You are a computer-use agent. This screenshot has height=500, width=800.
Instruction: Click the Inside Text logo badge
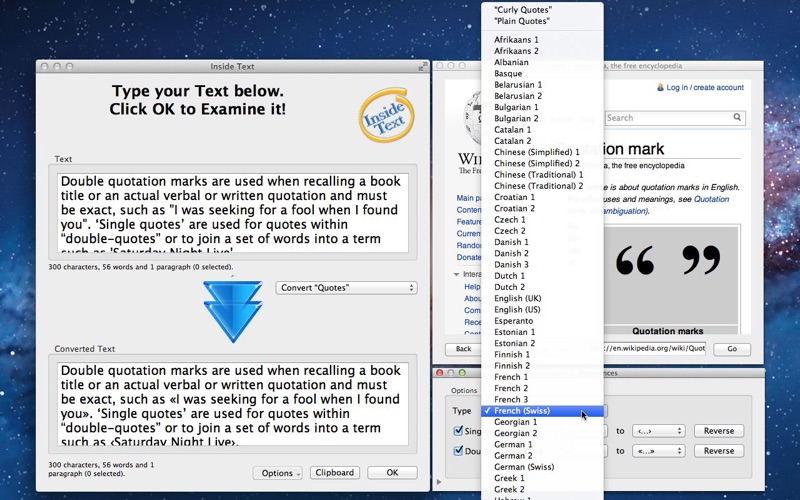tap(386, 115)
